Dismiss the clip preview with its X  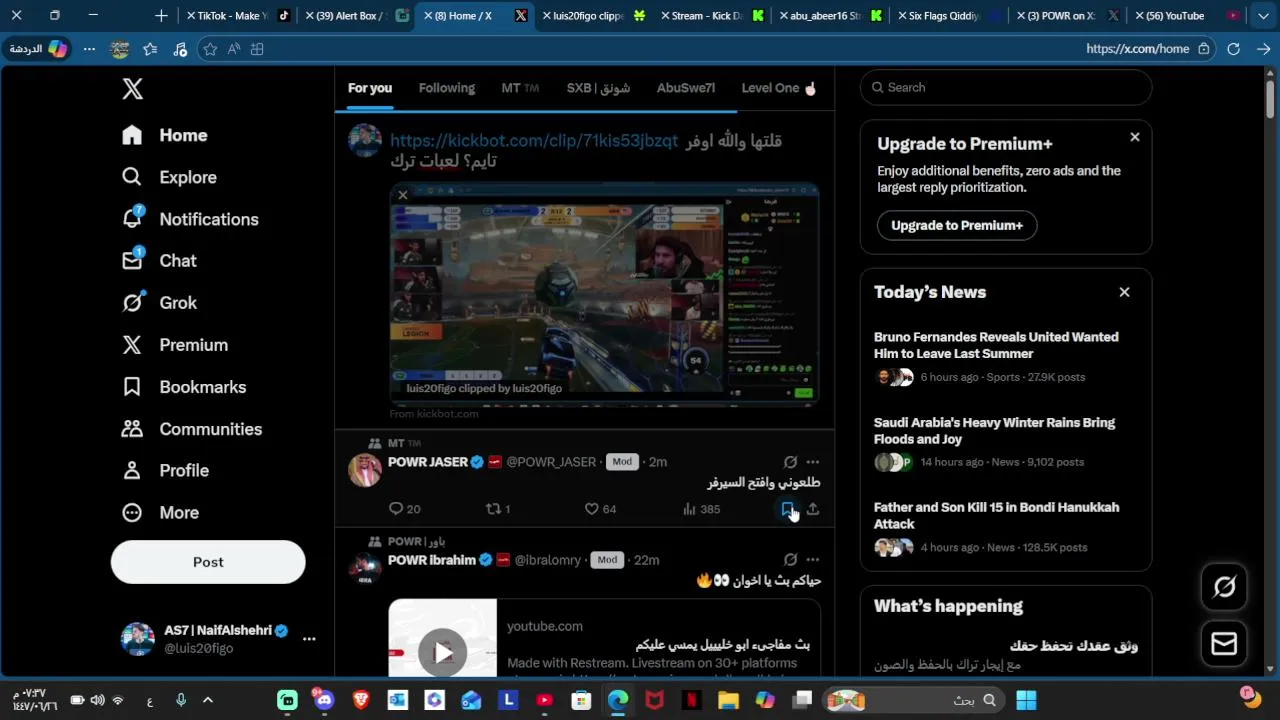coord(403,195)
